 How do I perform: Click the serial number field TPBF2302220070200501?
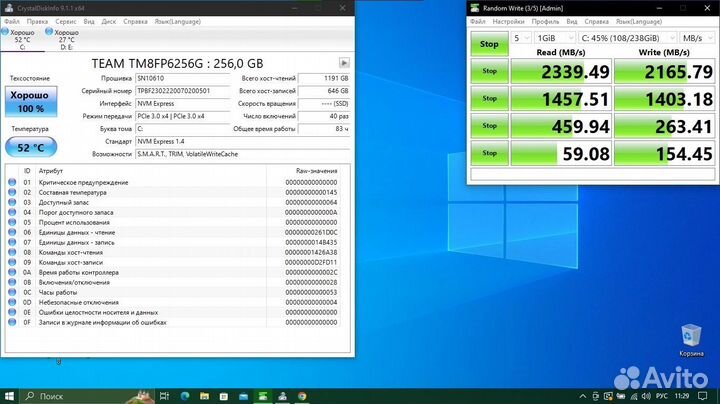point(182,91)
